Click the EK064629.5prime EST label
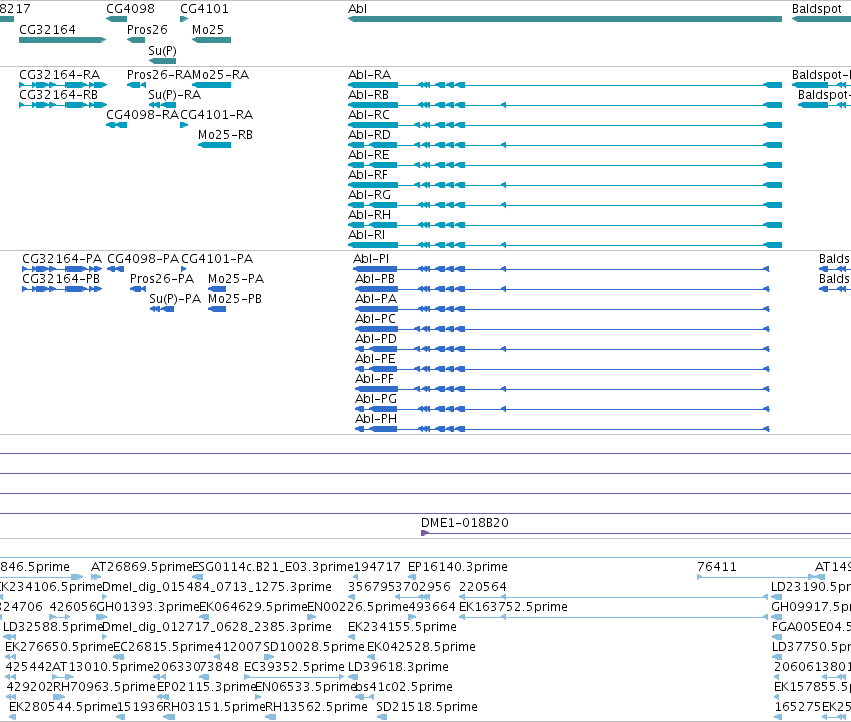851x722 pixels. coord(253,607)
